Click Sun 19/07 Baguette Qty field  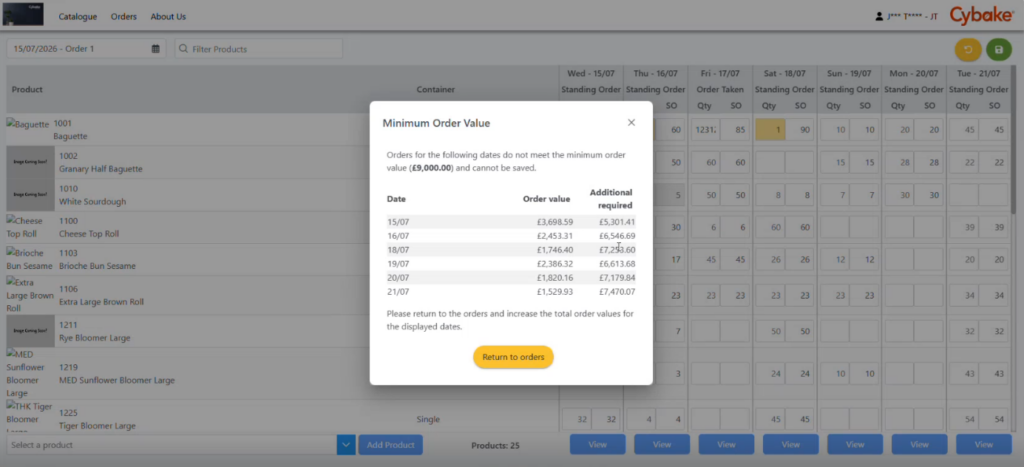pyautogui.click(x=835, y=130)
